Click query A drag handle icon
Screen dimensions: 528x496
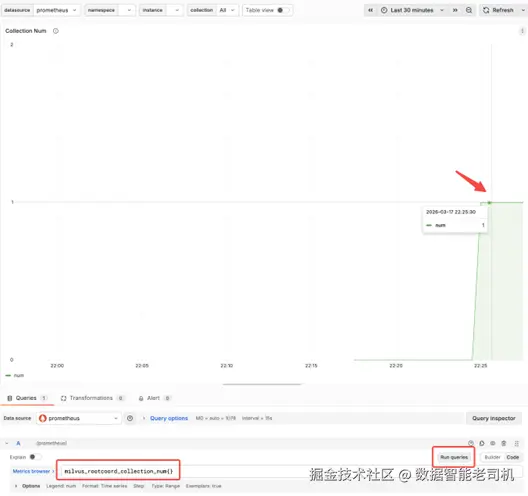(x=517, y=443)
